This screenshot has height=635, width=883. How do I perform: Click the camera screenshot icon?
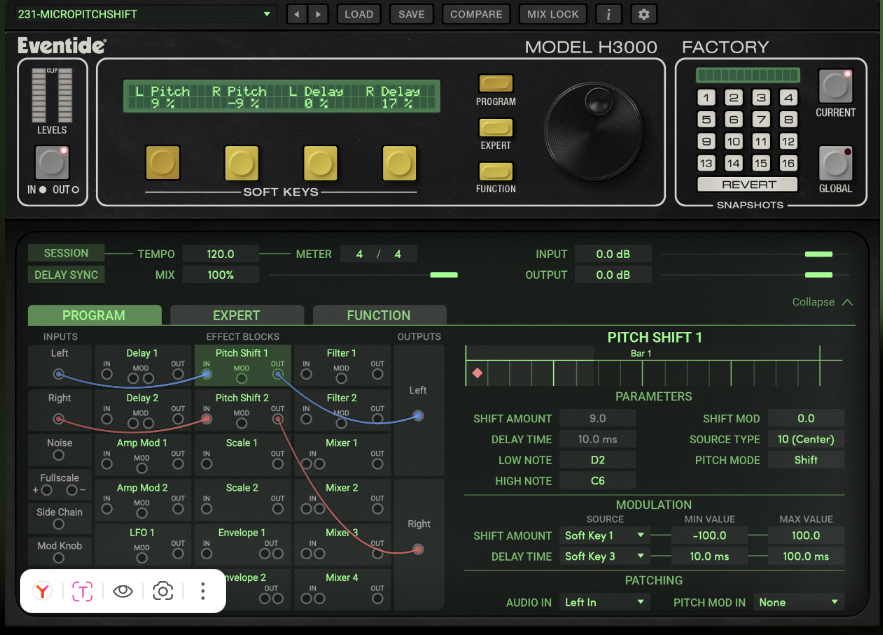pos(163,591)
